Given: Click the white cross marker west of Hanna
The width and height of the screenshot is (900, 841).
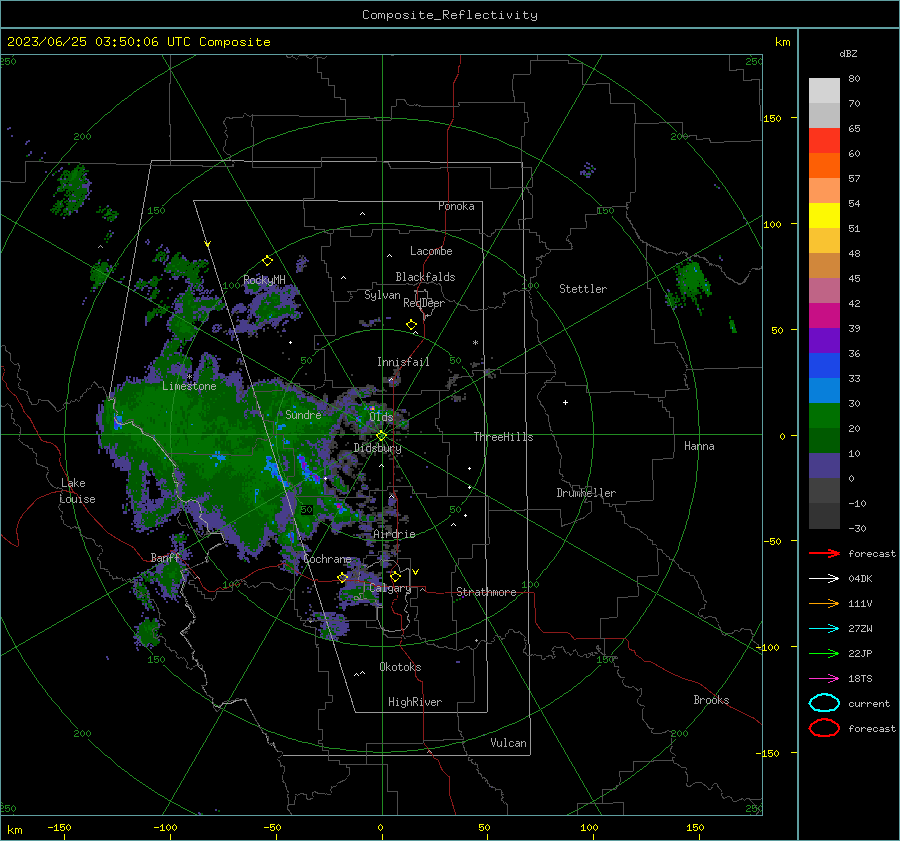Looking at the screenshot, I should (x=565, y=402).
